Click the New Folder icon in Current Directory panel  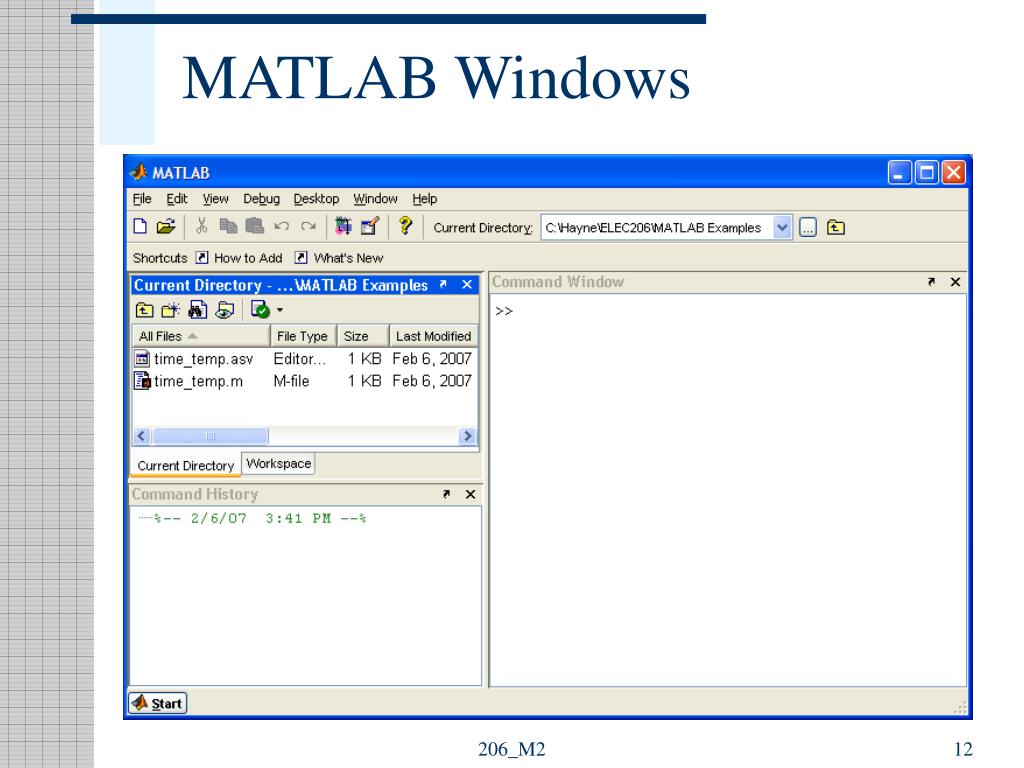click(171, 310)
